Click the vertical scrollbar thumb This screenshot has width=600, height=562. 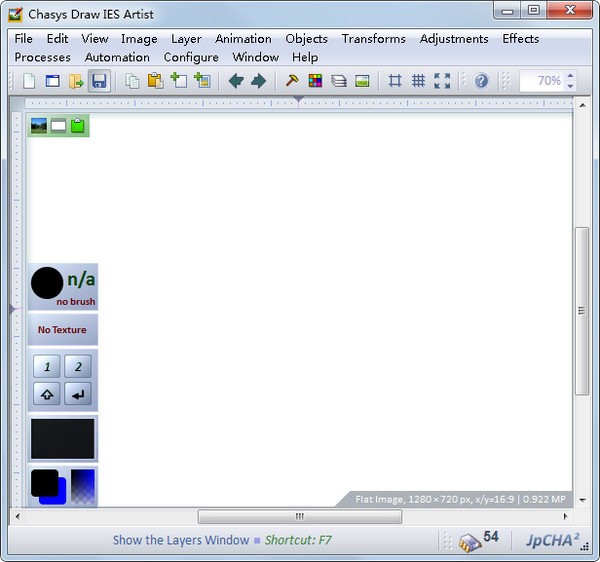coord(582,311)
